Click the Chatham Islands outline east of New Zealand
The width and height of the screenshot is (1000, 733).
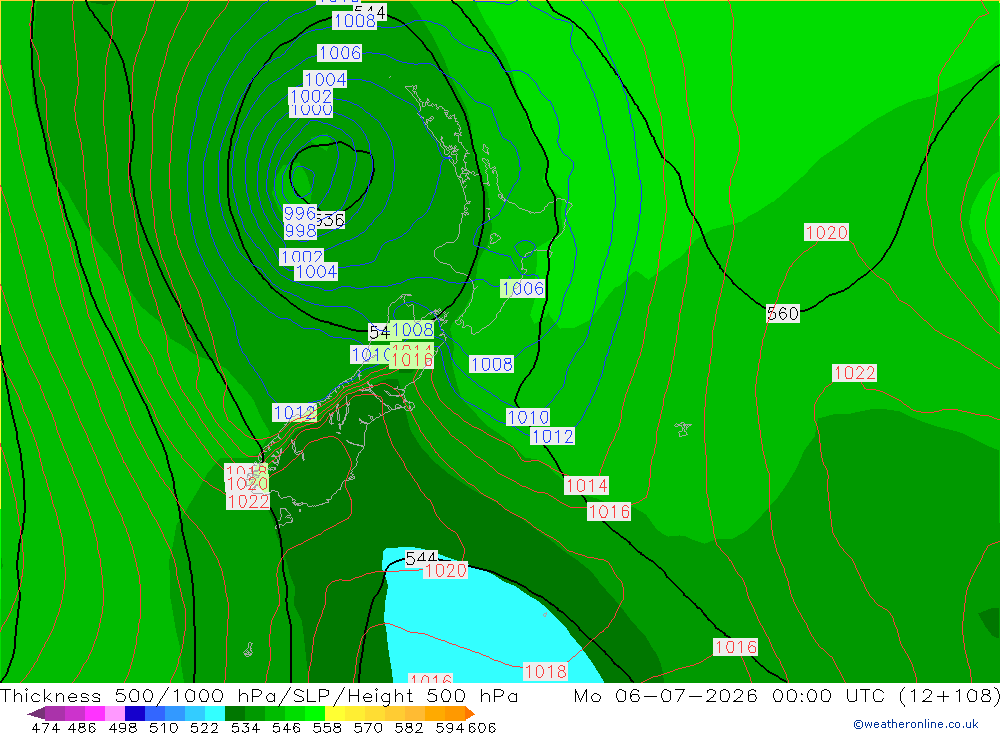[683, 429]
